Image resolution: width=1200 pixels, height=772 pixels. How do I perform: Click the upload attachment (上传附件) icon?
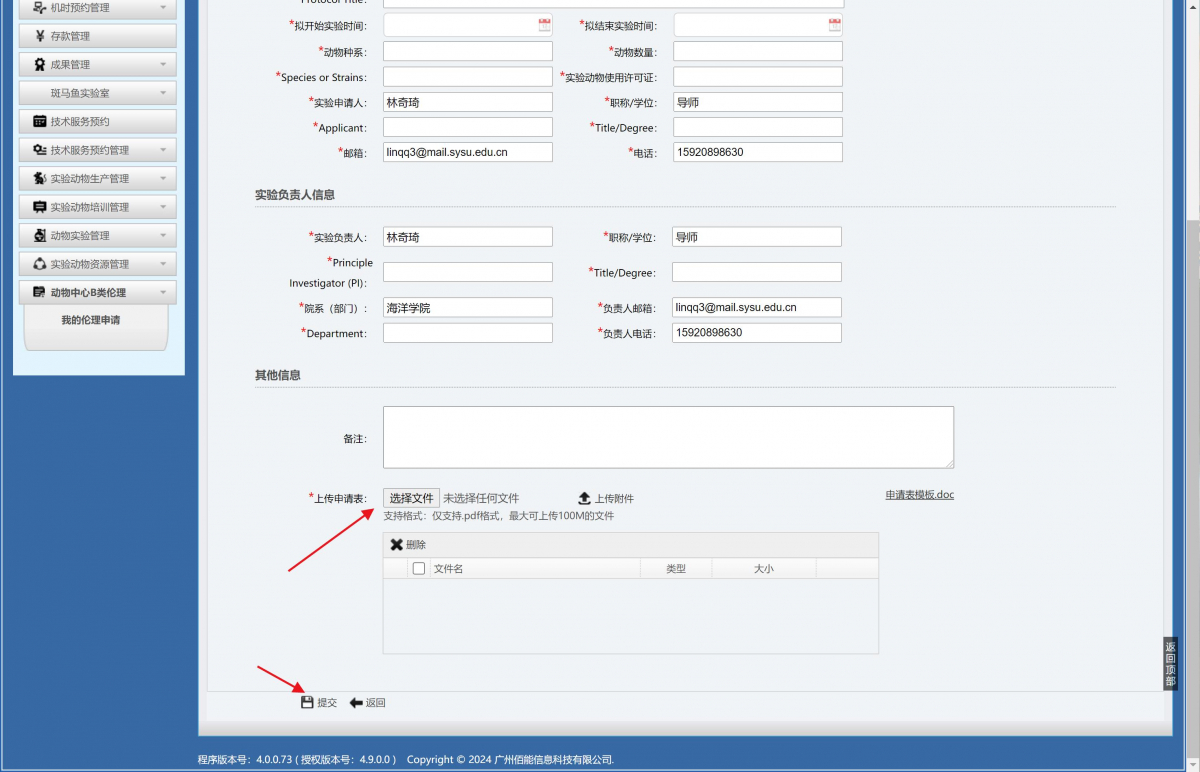pos(585,498)
